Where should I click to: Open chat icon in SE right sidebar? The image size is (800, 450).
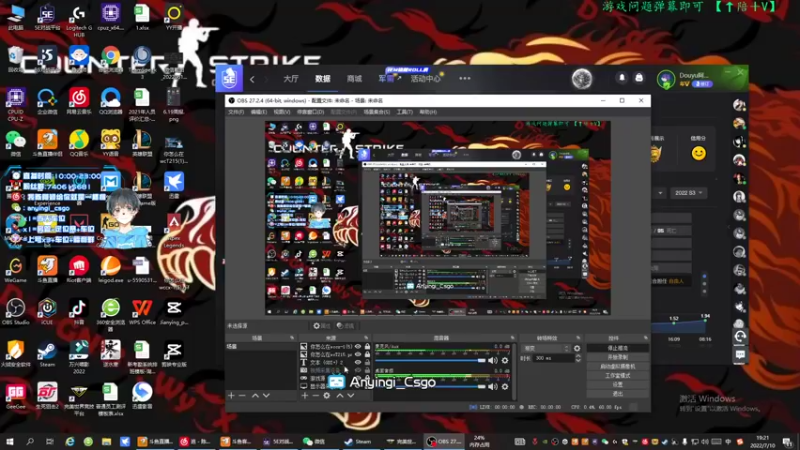tap(740, 355)
